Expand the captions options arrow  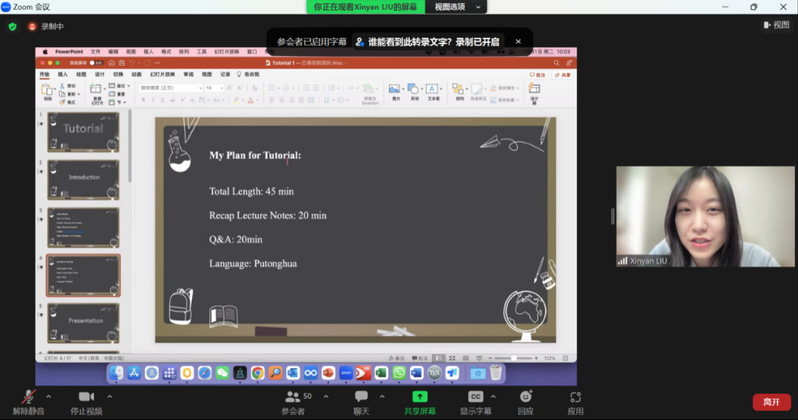[499, 396]
